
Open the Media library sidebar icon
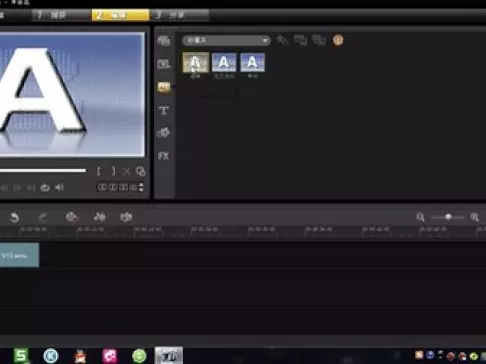coord(164,41)
